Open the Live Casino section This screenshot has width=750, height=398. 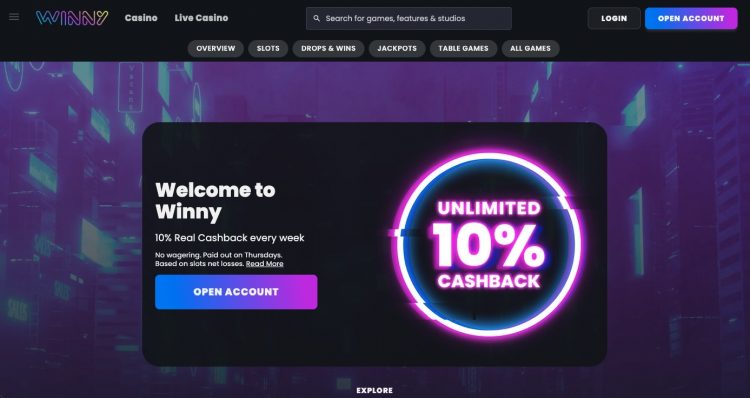[x=201, y=18]
